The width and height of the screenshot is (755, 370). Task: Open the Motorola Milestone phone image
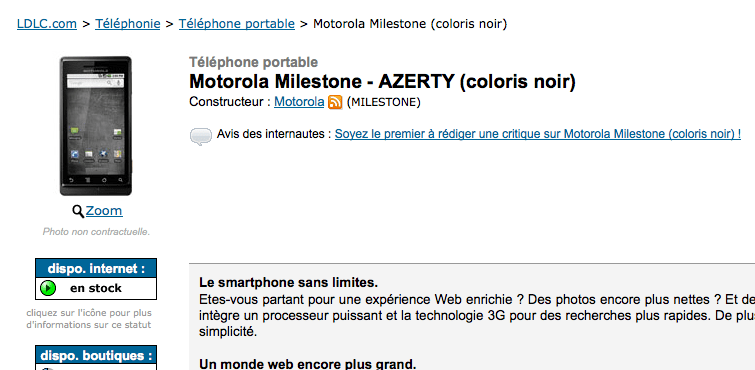[x=96, y=126]
